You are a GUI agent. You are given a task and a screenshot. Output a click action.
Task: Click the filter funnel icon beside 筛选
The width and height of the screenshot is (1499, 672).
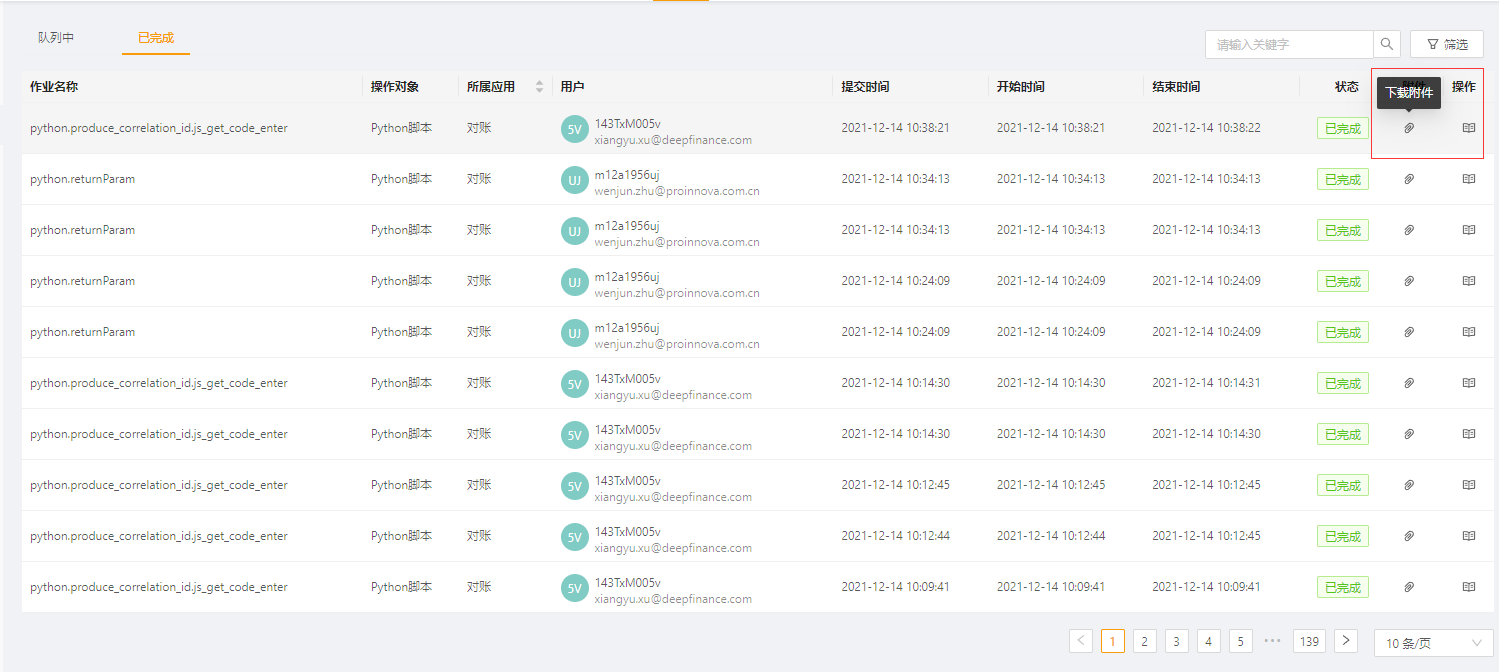(1434, 44)
